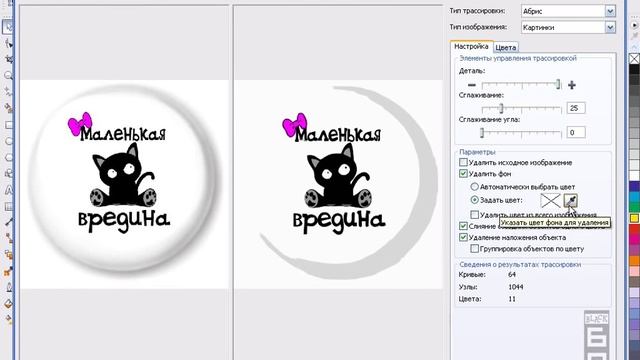The image size is (640, 360).
Task: Click the Деталь slider handle
Action: pos(558,84)
